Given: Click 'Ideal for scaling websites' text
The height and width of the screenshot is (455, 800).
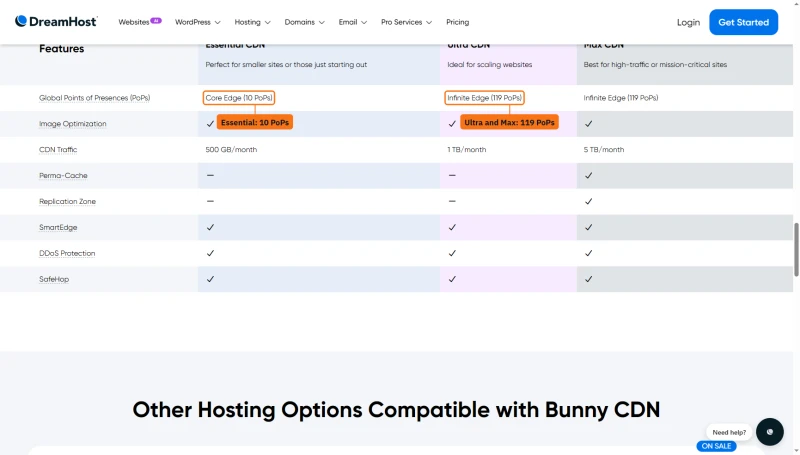Looking at the screenshot, I should pyautogui.click(x=489, y=65).
